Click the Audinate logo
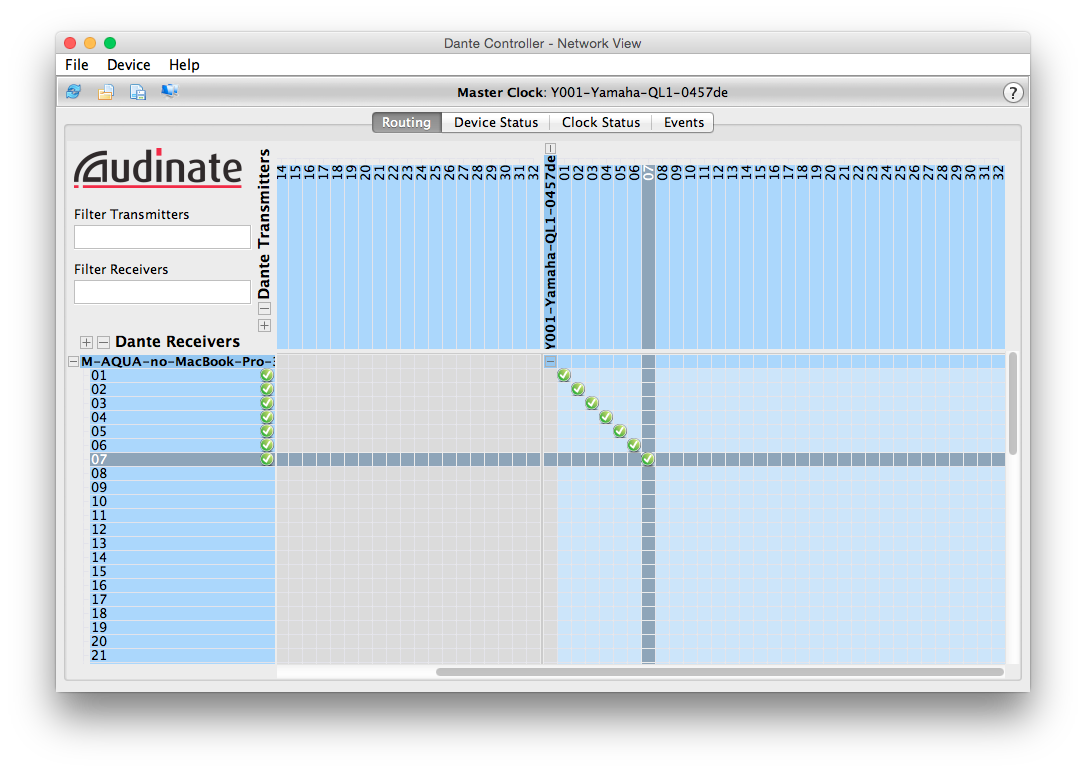 pyautogui.click(x=158, y=168)
